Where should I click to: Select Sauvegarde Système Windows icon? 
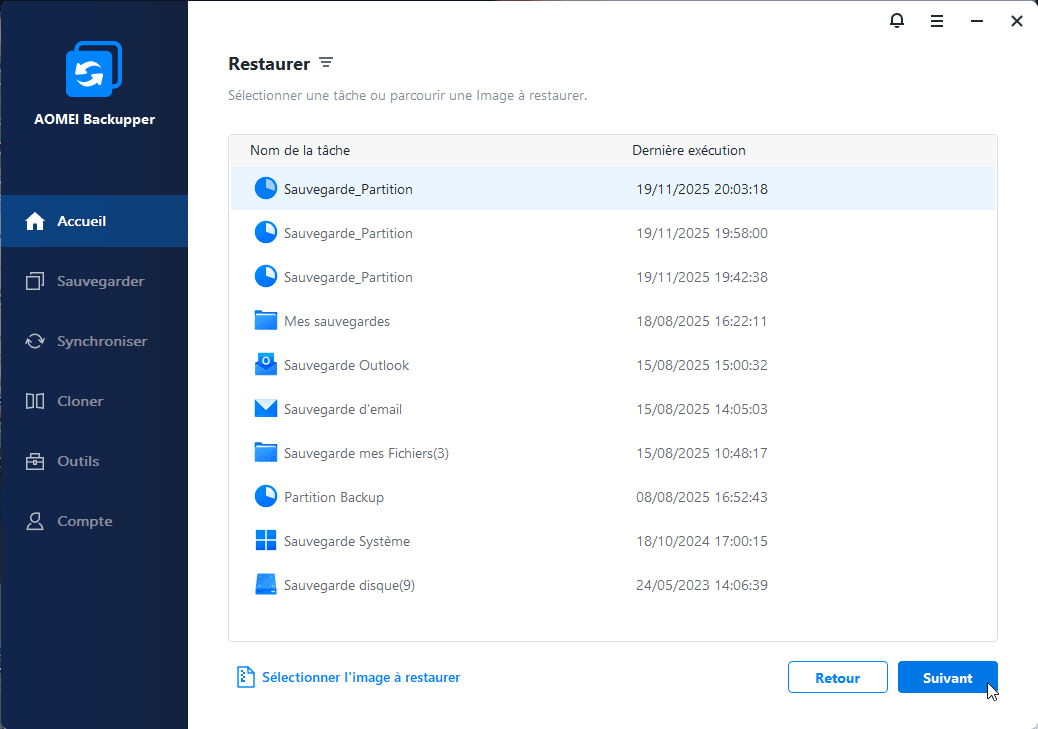265,541
